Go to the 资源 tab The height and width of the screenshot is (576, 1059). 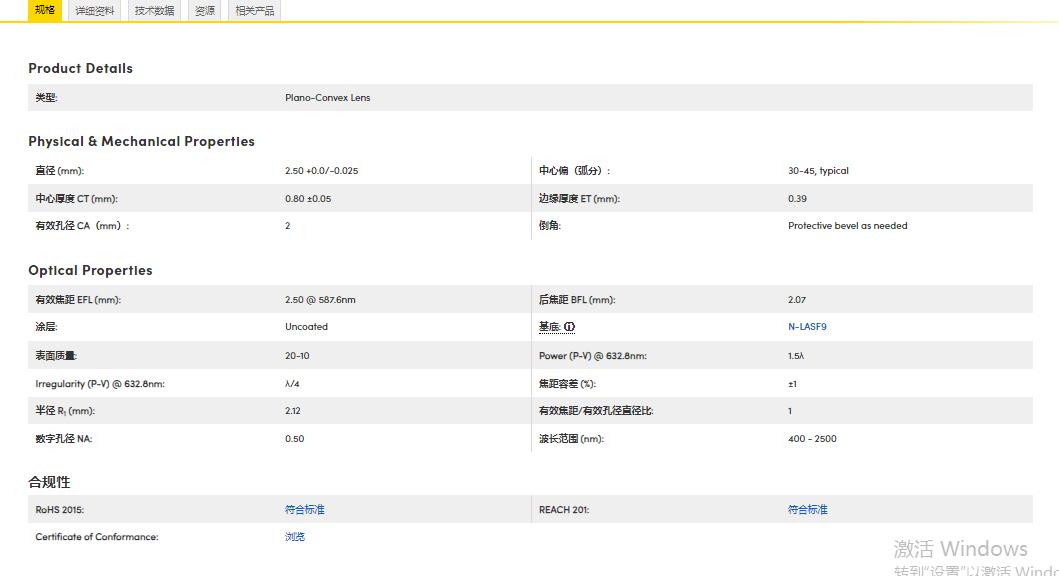pos(205,11)
